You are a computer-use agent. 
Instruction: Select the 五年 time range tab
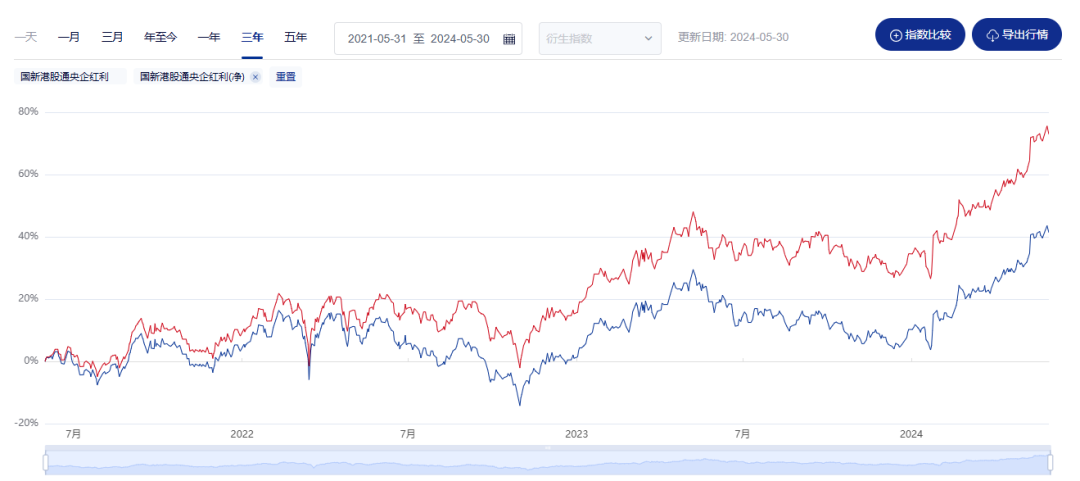click(295, 37)
